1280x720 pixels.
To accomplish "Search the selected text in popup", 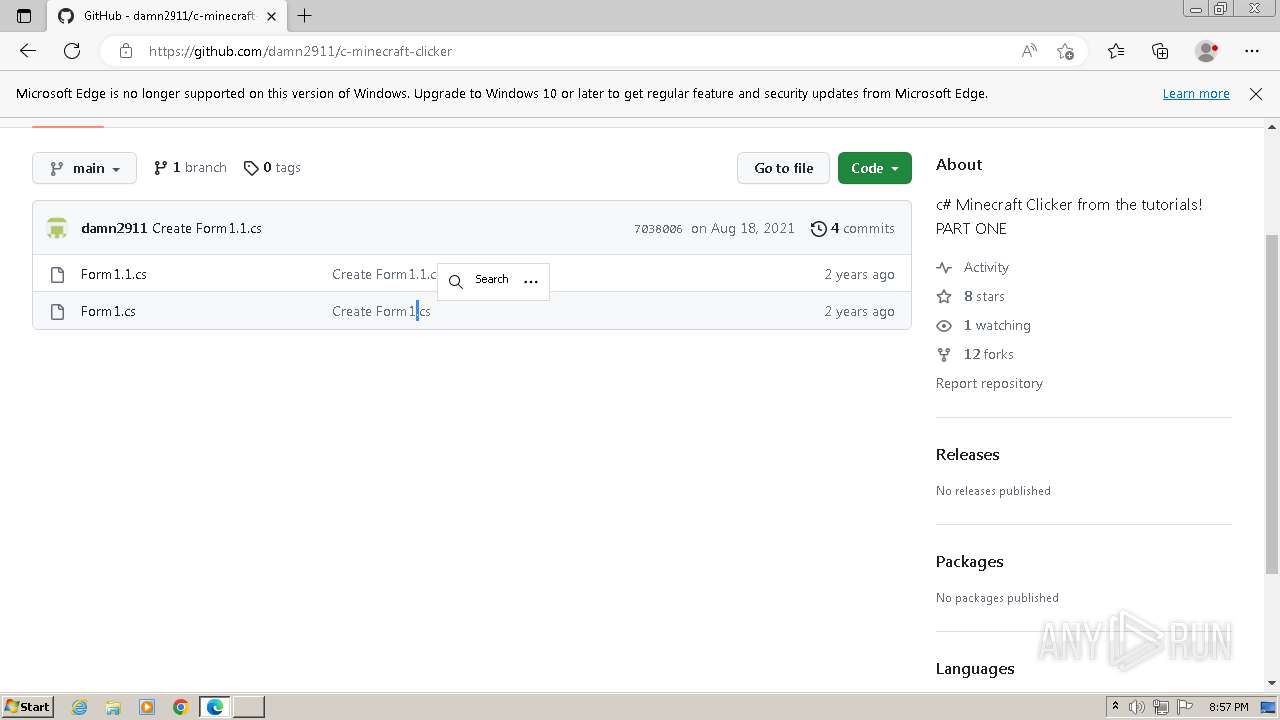I will (479, 280).
